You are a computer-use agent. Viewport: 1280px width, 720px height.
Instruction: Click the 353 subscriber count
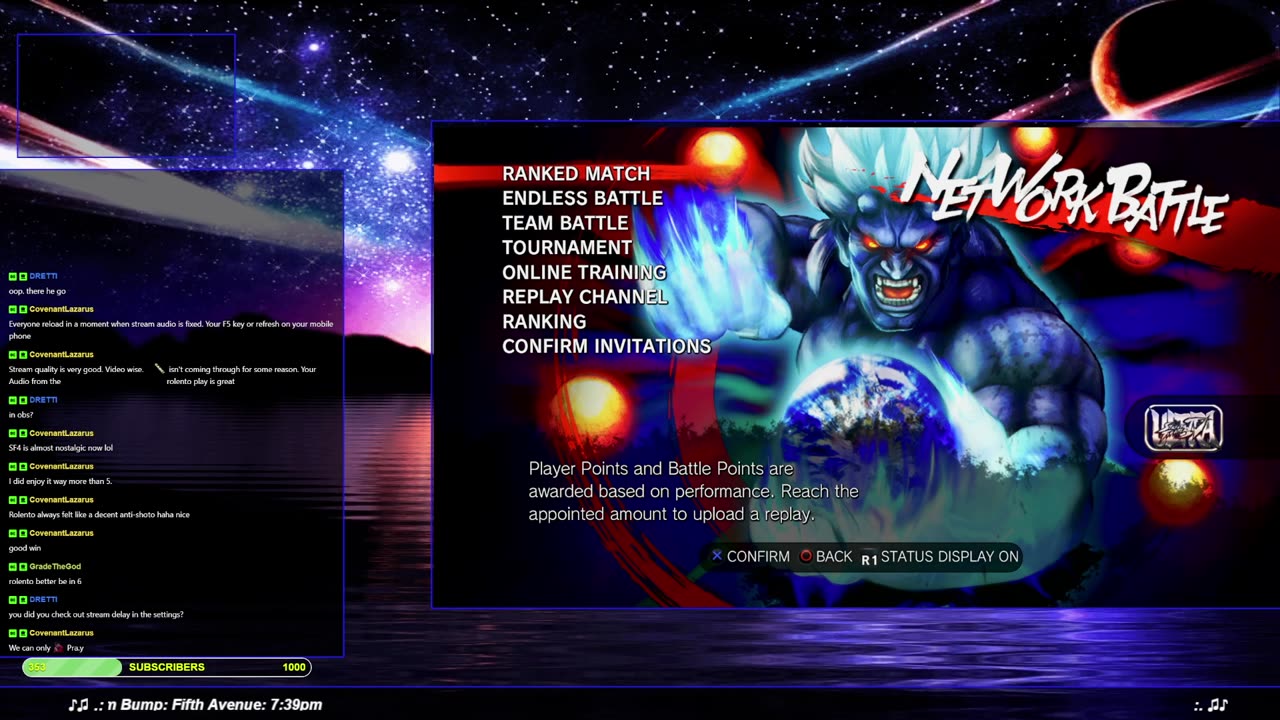pos(37,667)
